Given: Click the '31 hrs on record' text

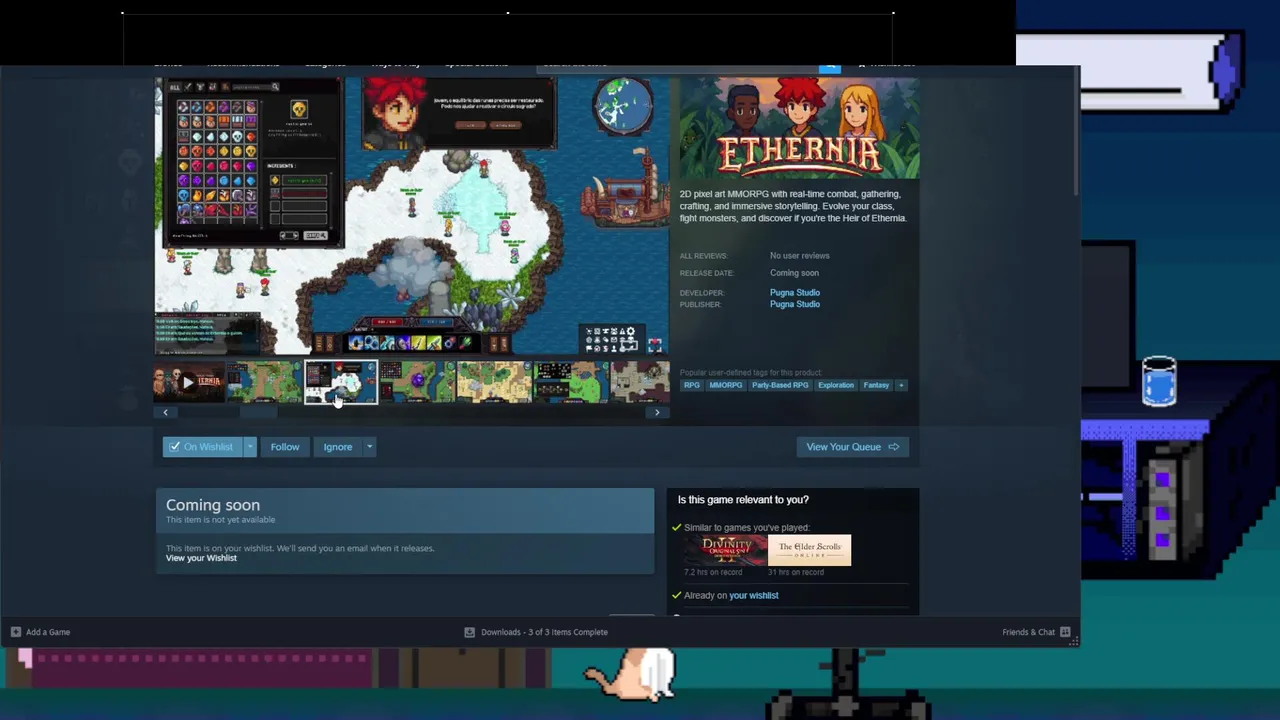Looking at the screenshot, I should coord(796,573).
